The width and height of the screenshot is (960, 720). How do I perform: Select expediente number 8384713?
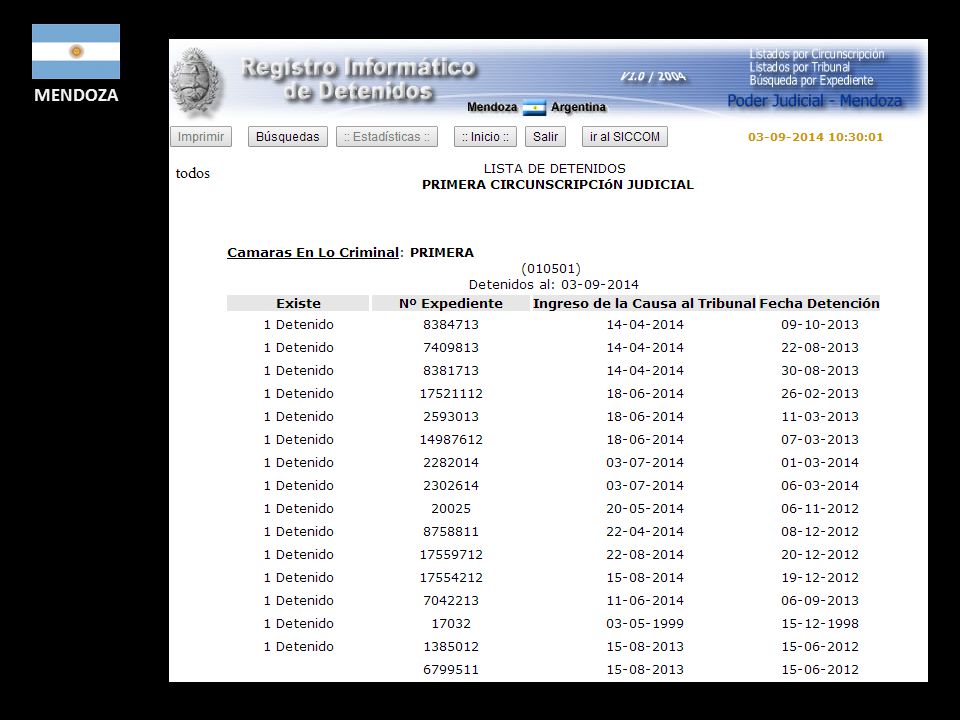pyautogui.click(x=451, y=324)
